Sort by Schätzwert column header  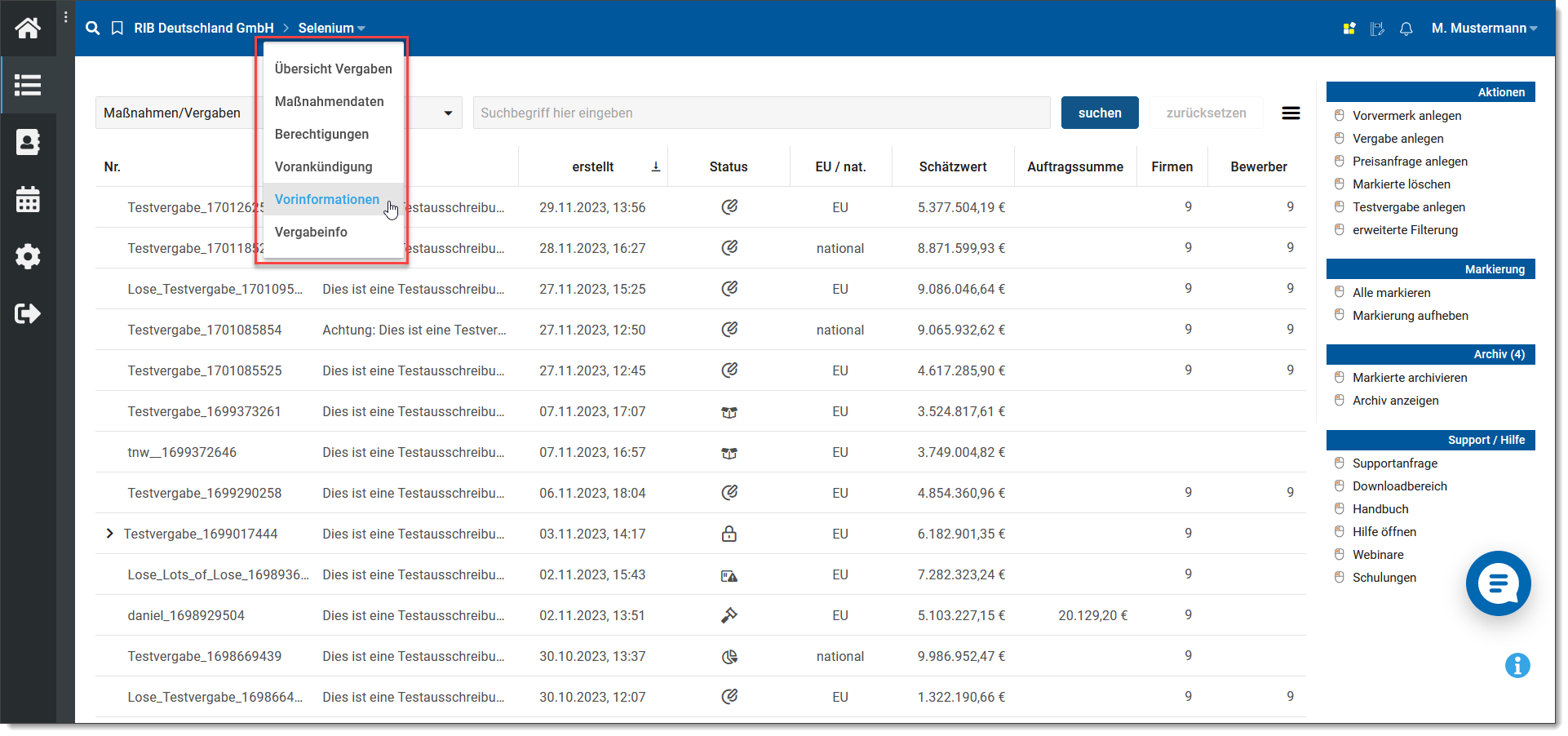point(952,166)
